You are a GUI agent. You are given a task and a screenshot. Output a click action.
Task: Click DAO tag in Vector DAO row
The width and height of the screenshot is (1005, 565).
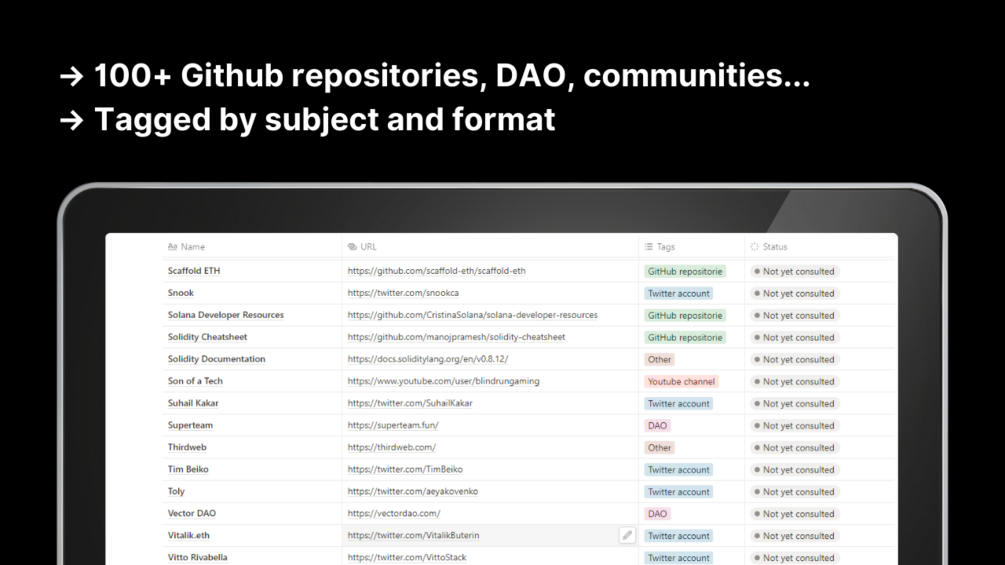click(x=657, y=514)
